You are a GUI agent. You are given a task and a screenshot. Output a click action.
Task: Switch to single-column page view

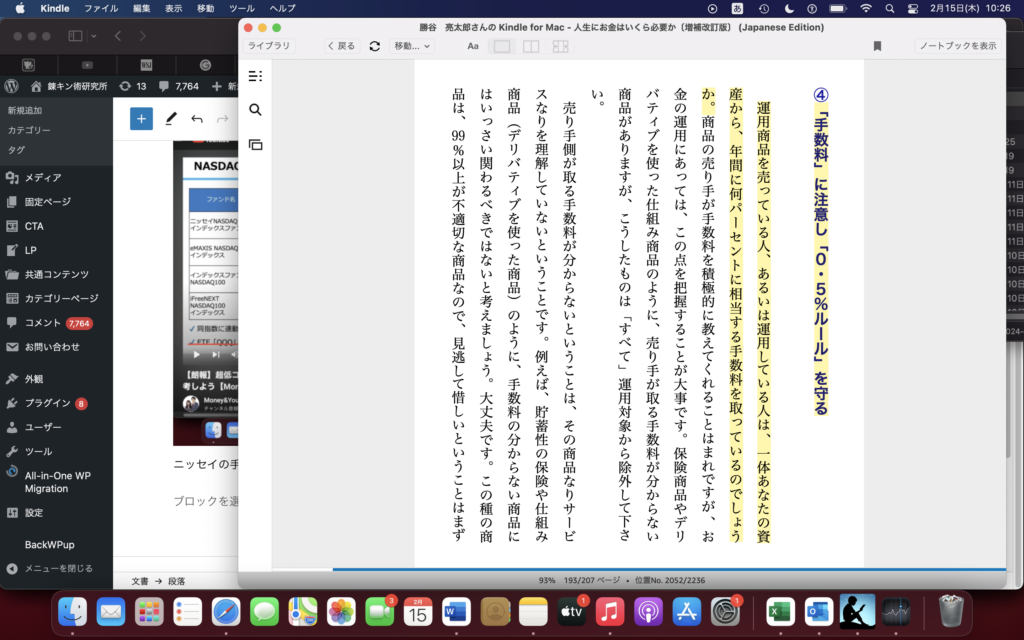click(502, 46)
